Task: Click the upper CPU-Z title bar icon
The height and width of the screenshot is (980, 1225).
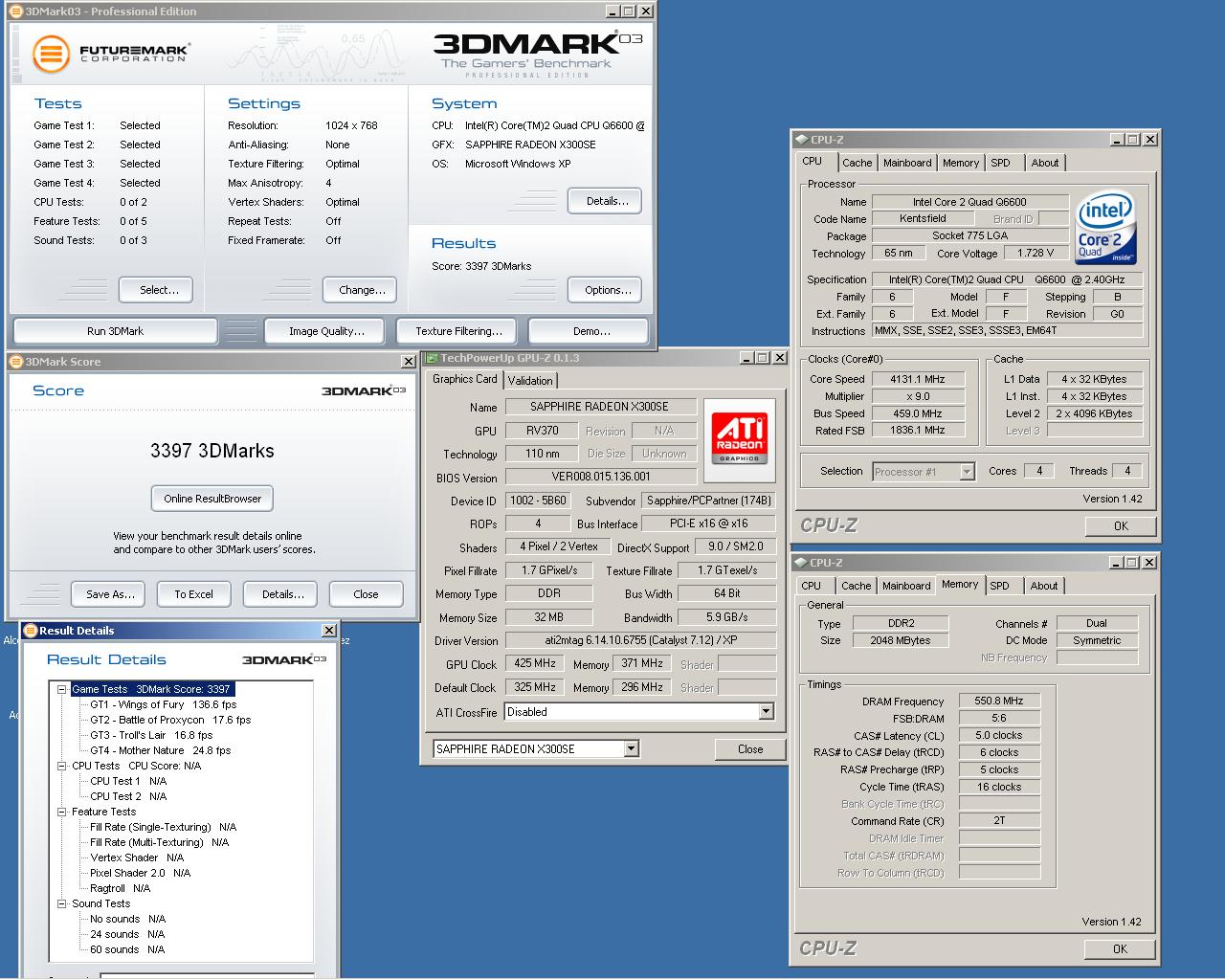Action: (802, 140)
